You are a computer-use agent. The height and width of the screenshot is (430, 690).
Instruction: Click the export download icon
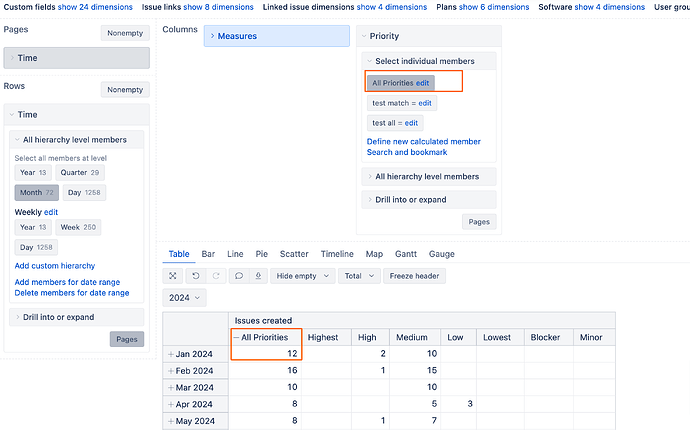click(x=257, y=276)
